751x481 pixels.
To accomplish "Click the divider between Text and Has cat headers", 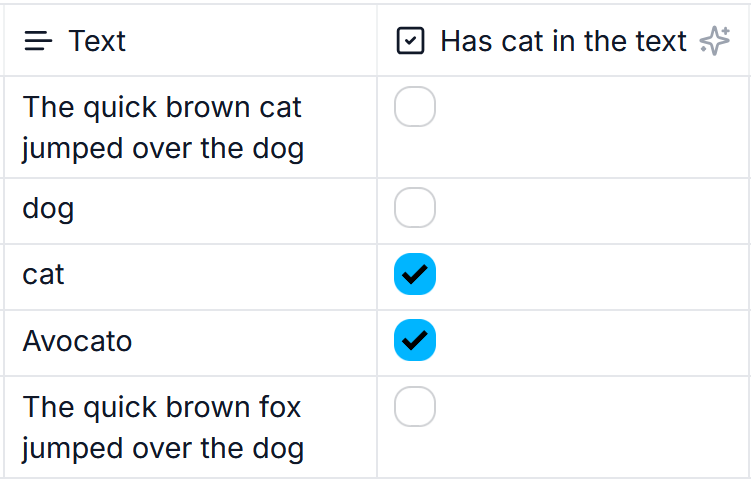I will tap(377, 40).
